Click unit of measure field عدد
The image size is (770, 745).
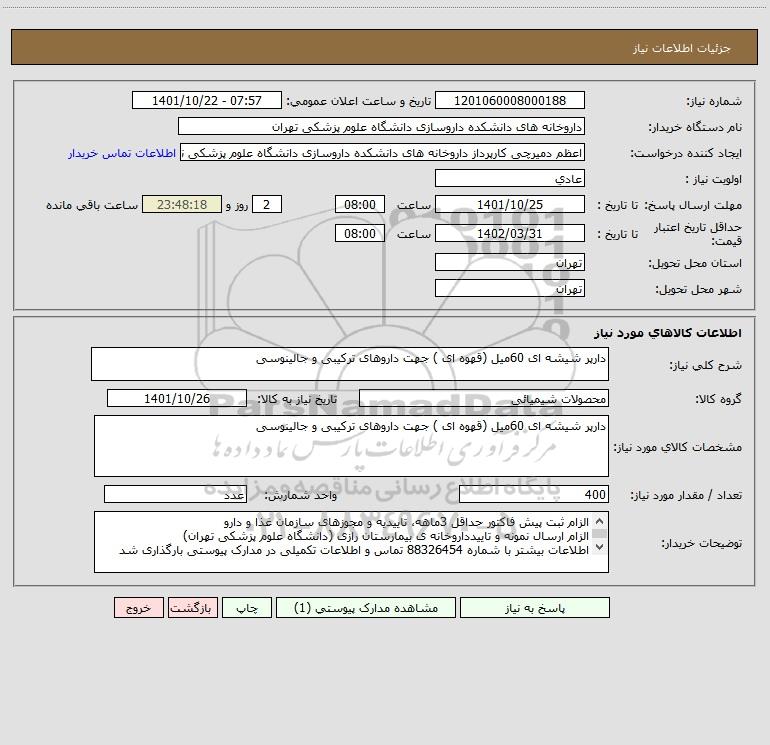(x=175, y=495)
